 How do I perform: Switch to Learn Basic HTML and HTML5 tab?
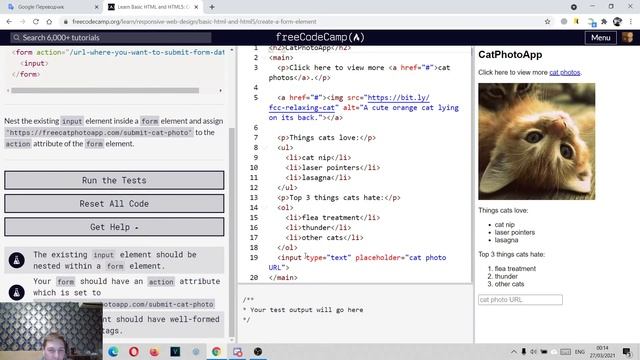[x=153, y=7]
